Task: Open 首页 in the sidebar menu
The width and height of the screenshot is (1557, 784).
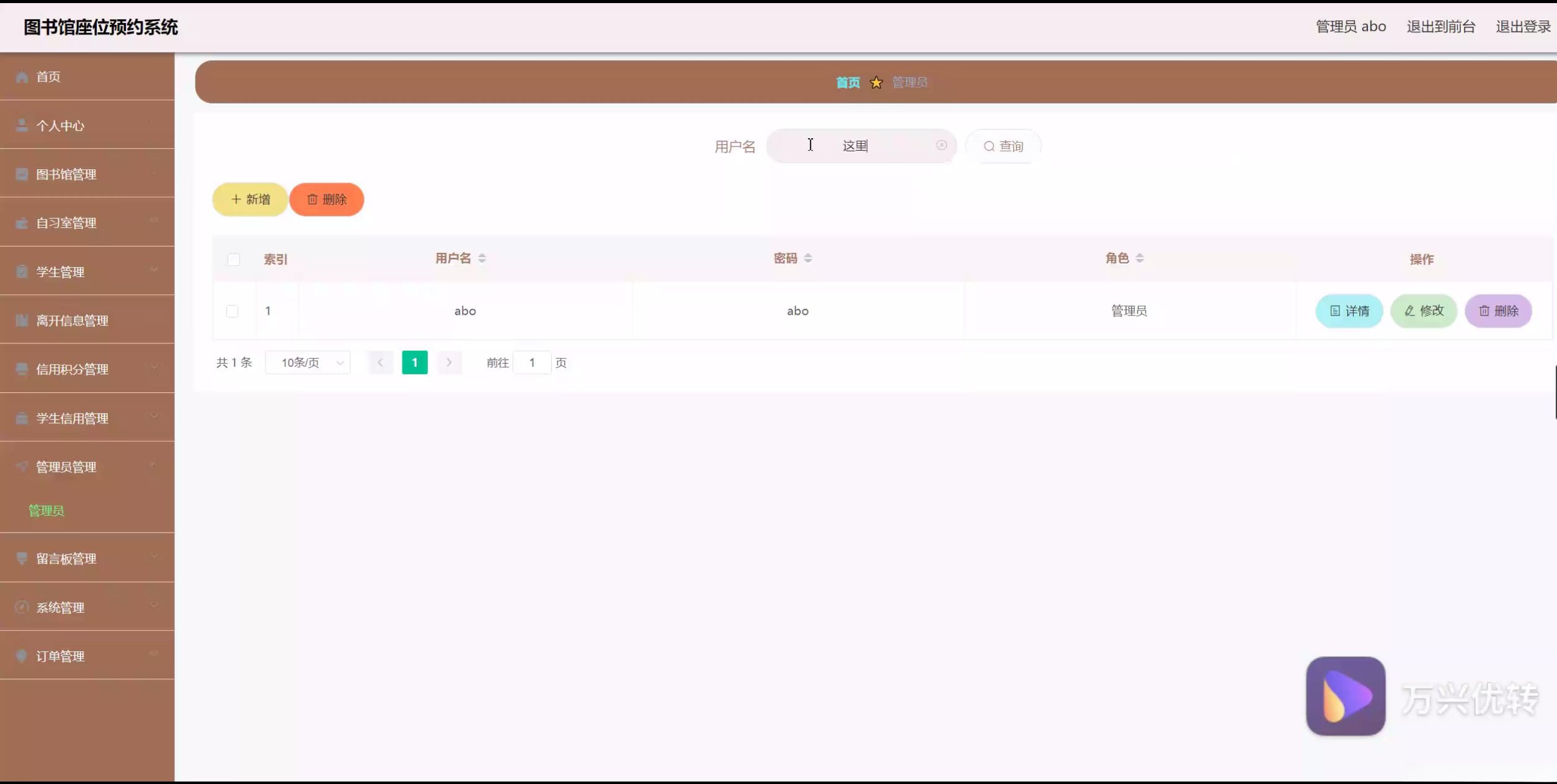Action: pyautogui.click(x=87, y=76)
